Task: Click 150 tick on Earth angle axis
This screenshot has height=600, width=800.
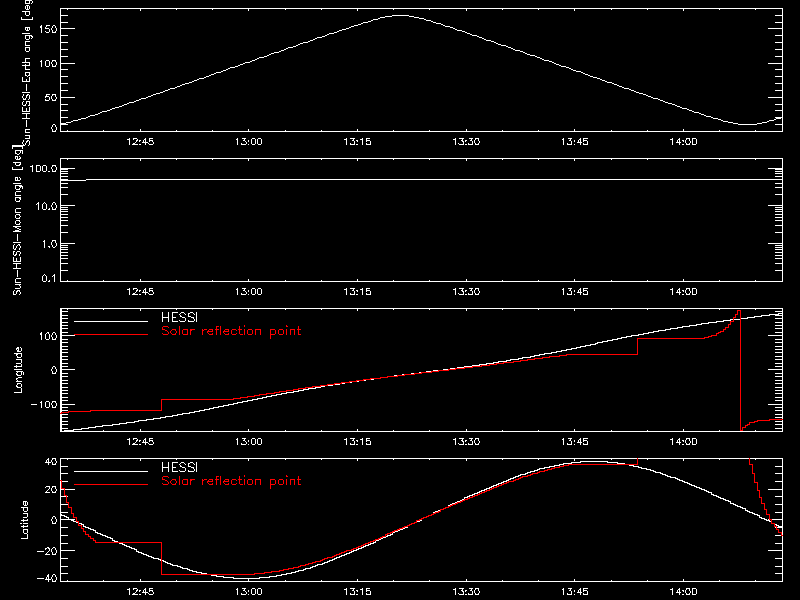Action: (47, 29)
